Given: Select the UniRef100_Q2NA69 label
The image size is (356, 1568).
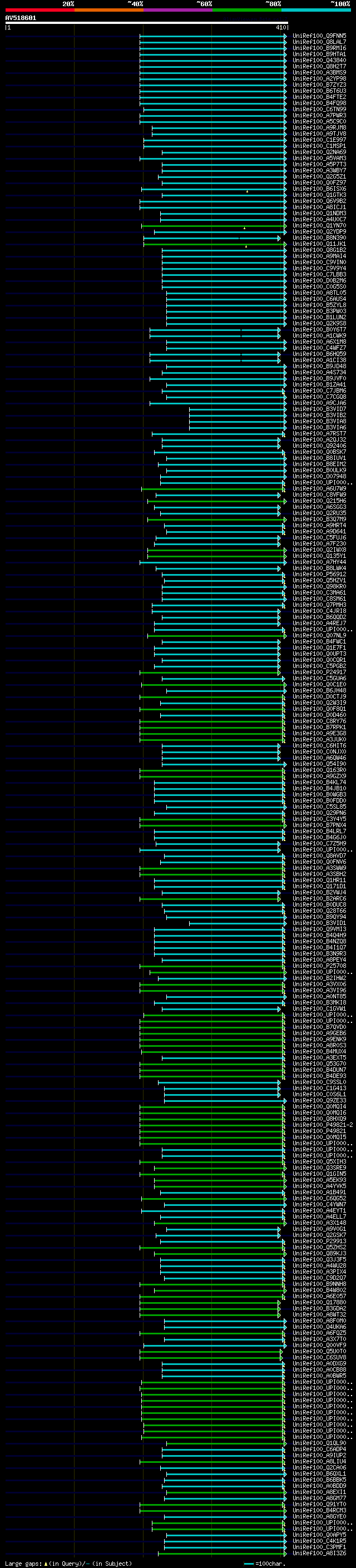Looking at the screenshot, I should (x=319, y=152).
